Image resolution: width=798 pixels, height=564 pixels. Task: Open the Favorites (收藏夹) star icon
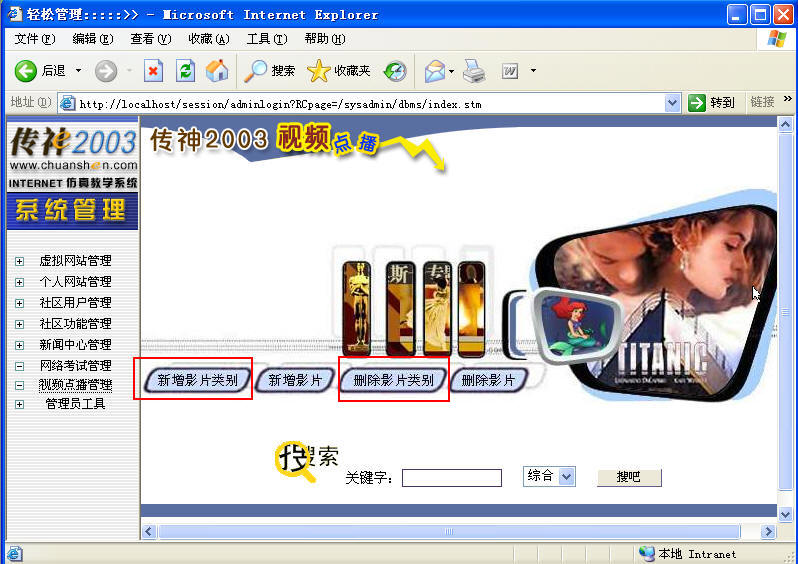(319, 71)
